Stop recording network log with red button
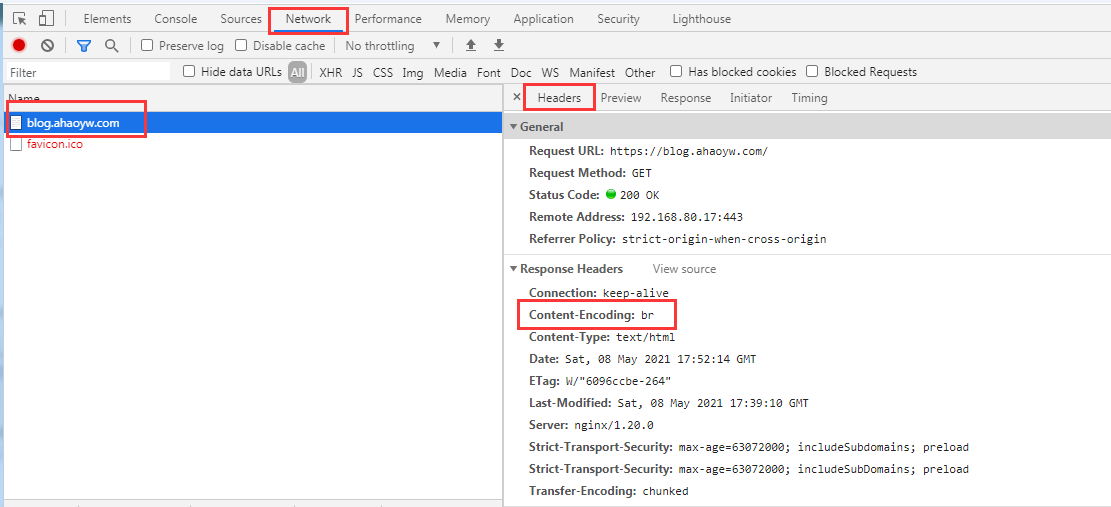1111x507 pixels. [19, 45]
